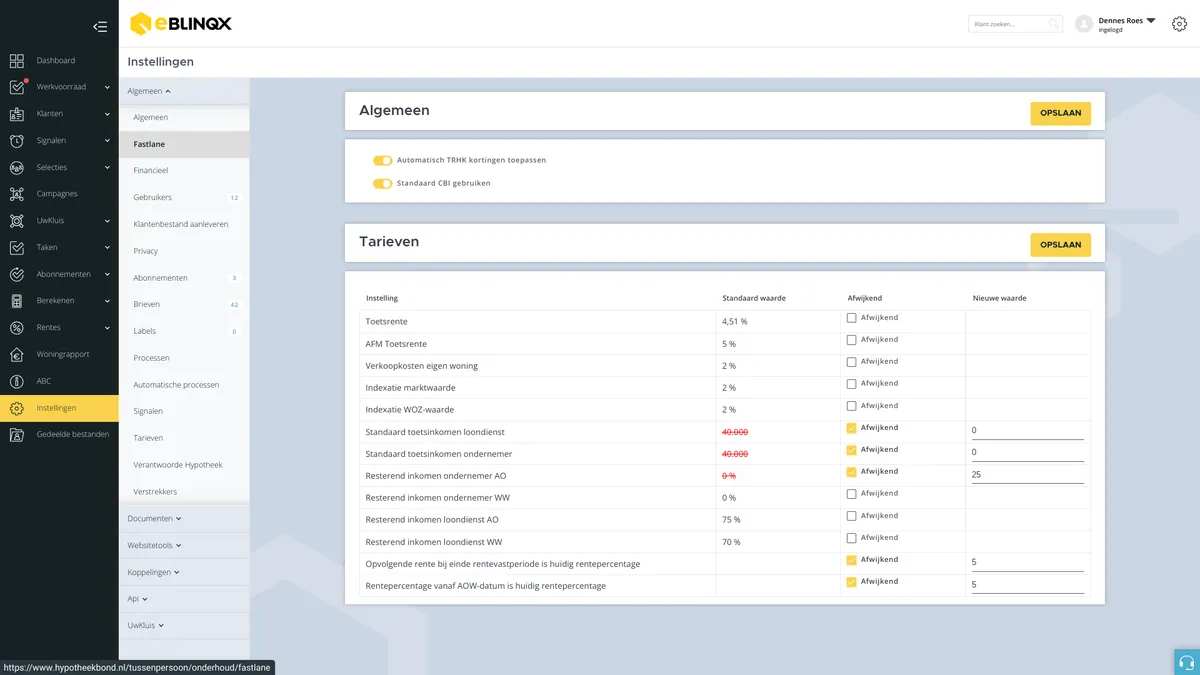Viewport: 1200px width, 675px height.
Task: Click the Campagnes network icon
Action: coord(17,194)
